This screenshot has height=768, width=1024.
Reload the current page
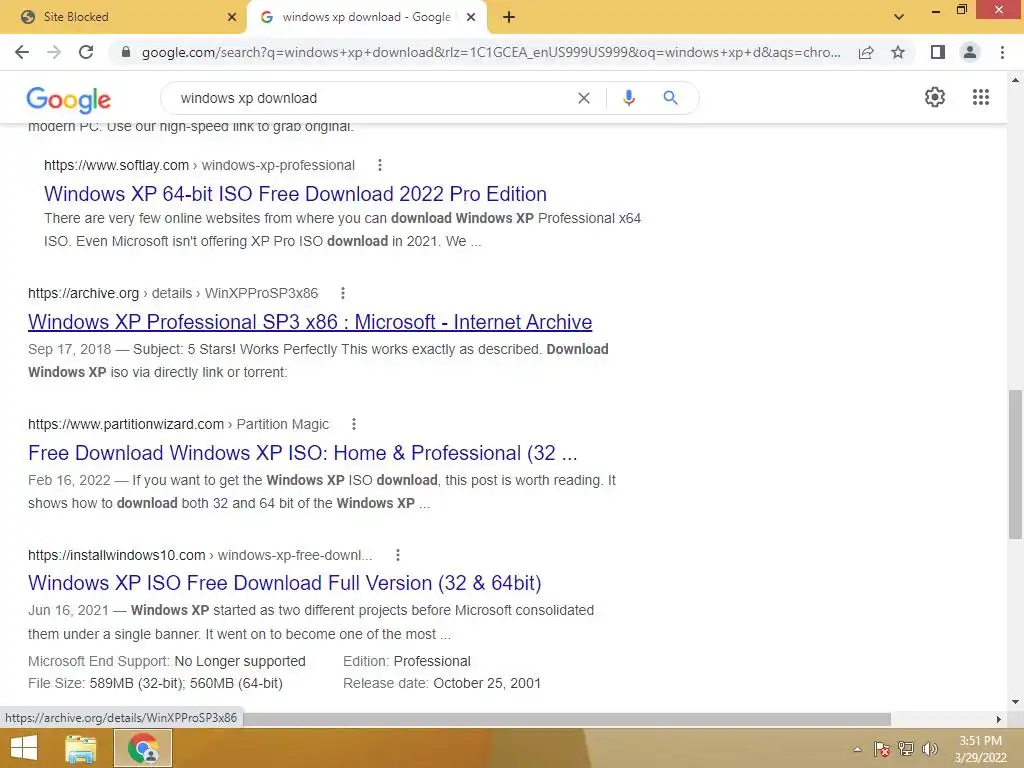86,52
